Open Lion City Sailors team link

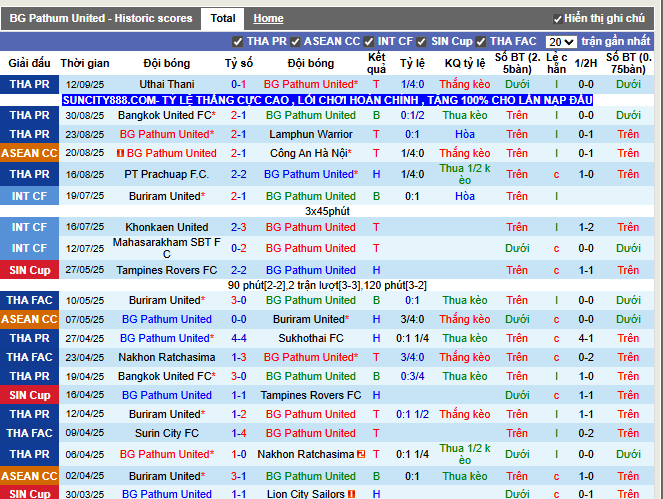point(306,494)
